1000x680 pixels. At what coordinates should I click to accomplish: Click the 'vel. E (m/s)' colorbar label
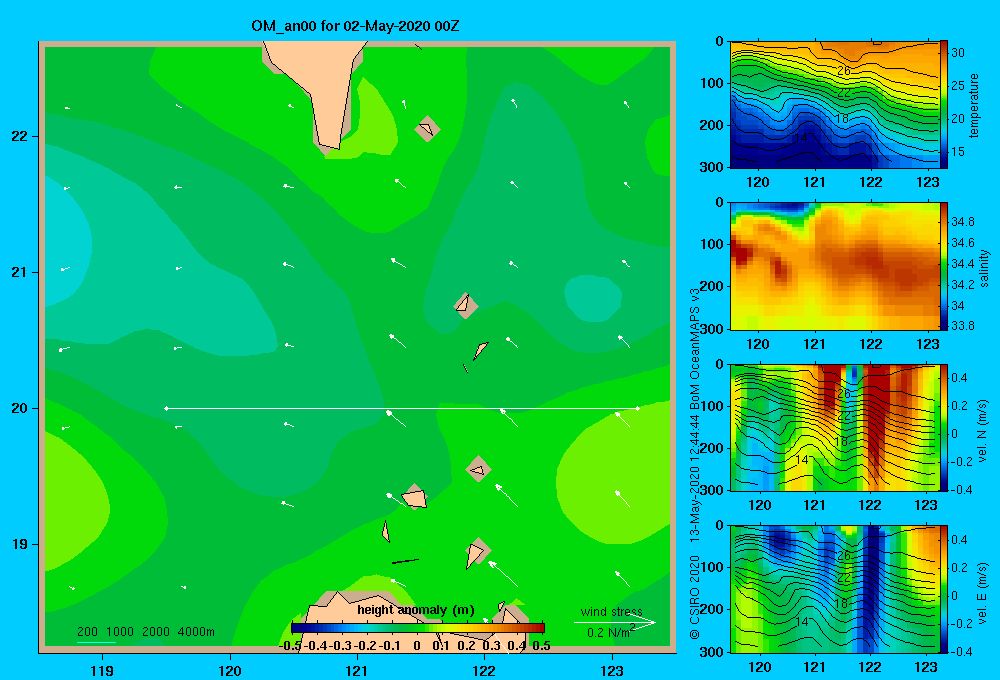(982, 592)
